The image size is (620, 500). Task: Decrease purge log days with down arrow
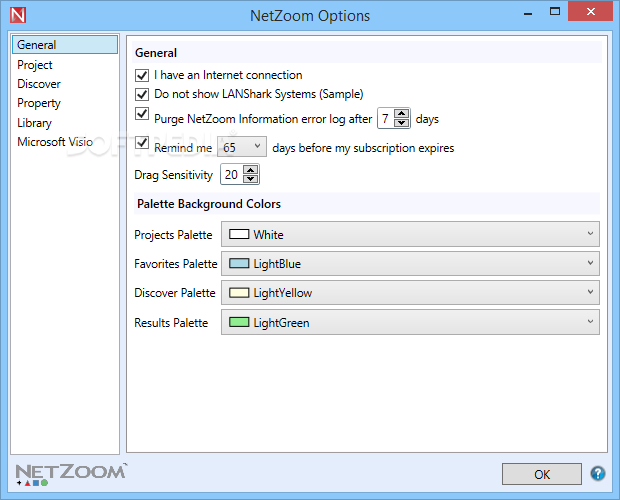[402, 123]
